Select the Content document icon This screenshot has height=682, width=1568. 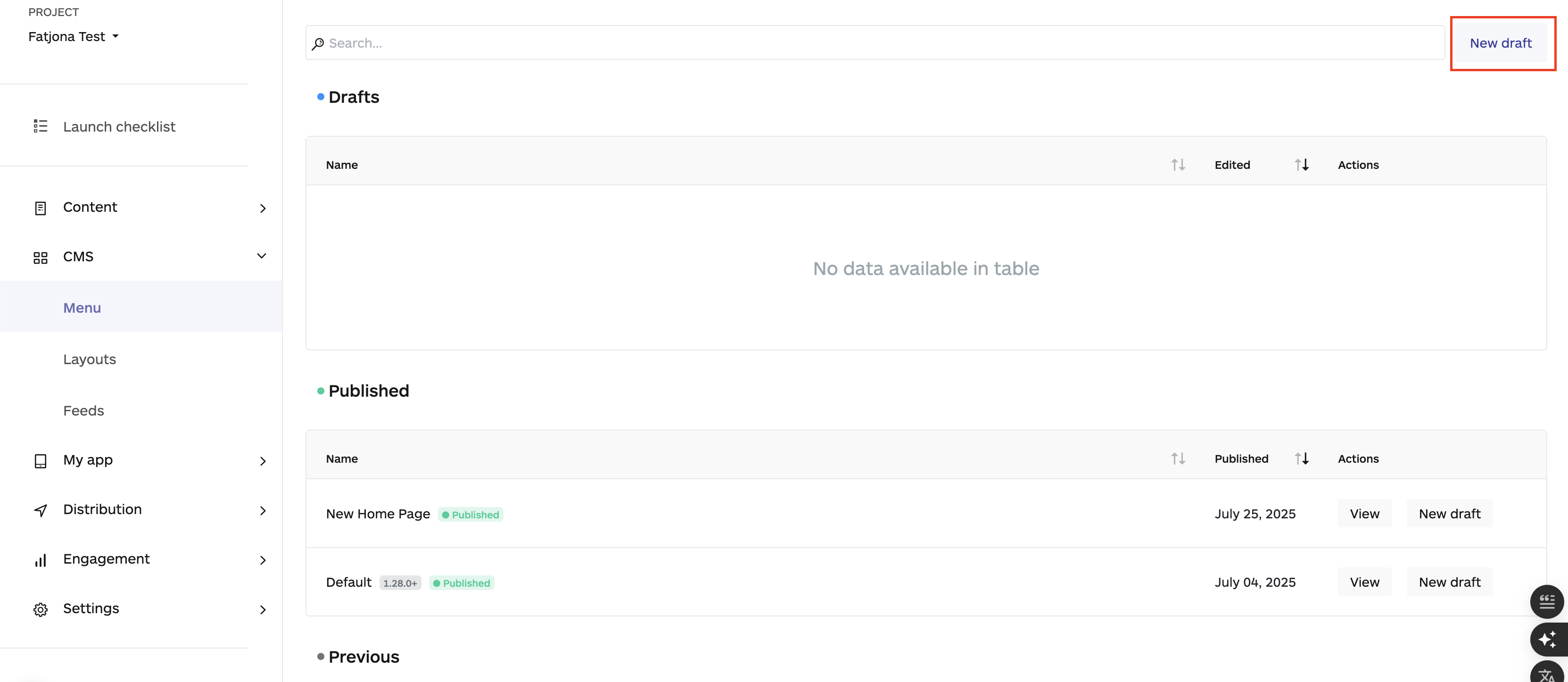point(40,208)
